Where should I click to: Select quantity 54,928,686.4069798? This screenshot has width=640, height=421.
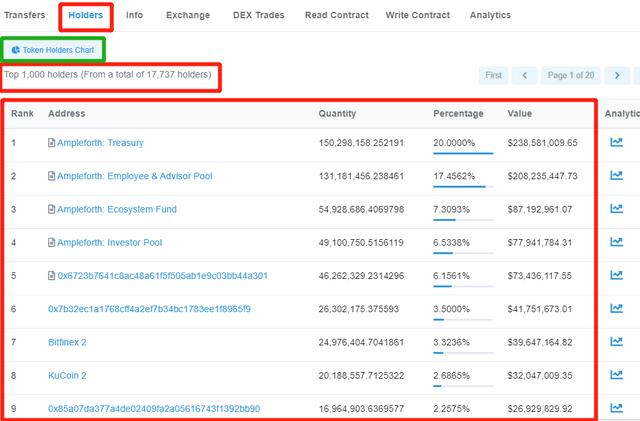361,209
